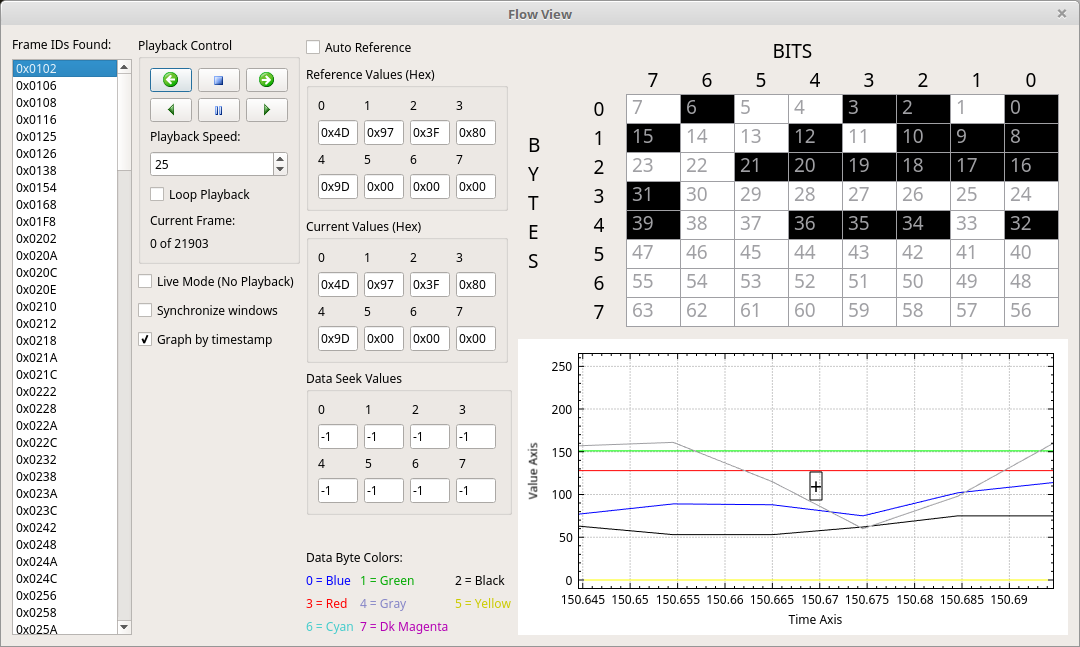
Task: Play forward with the right triangle button
Action: tap(267, 110)
